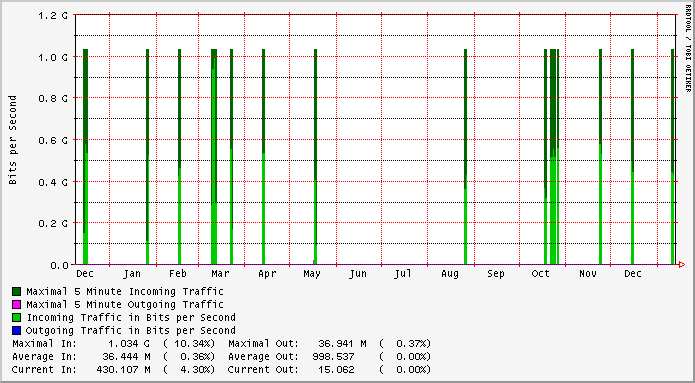Viewport: 695px width, 383px height.
Task: Click the traffic spike bar in August
Action: point(465,156)
